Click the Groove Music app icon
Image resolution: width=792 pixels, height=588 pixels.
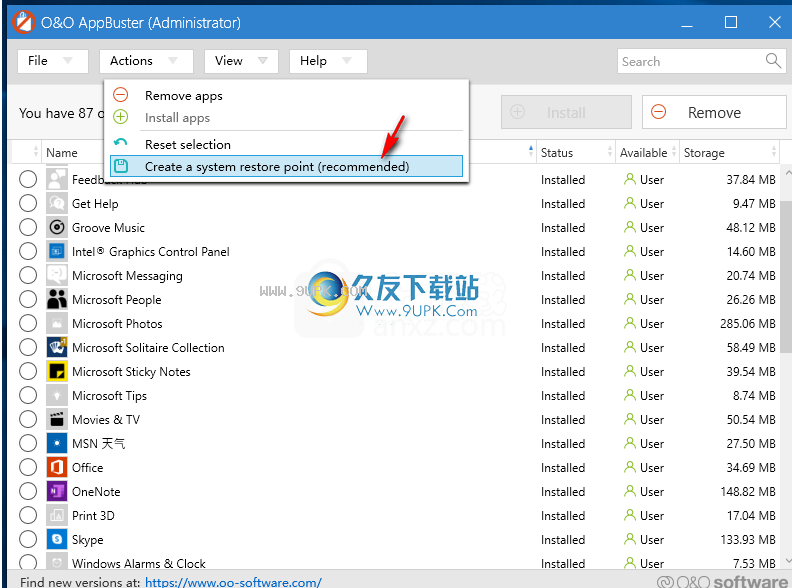click(x=57, y=227)
